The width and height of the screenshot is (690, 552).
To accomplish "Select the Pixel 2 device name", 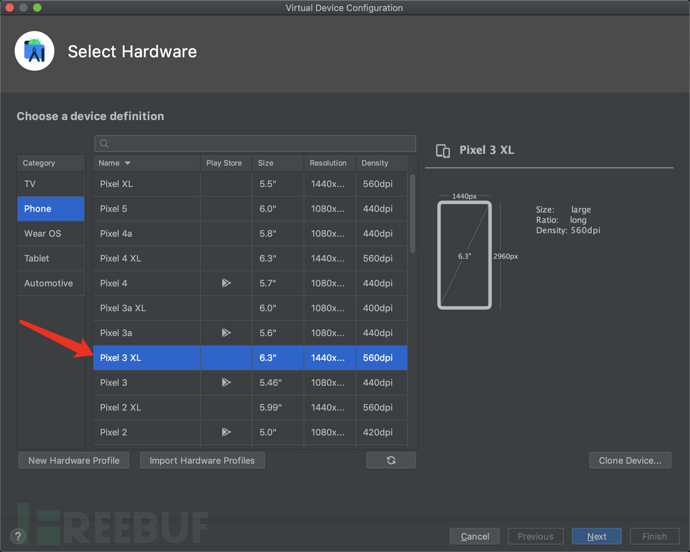I will point(114,432).
